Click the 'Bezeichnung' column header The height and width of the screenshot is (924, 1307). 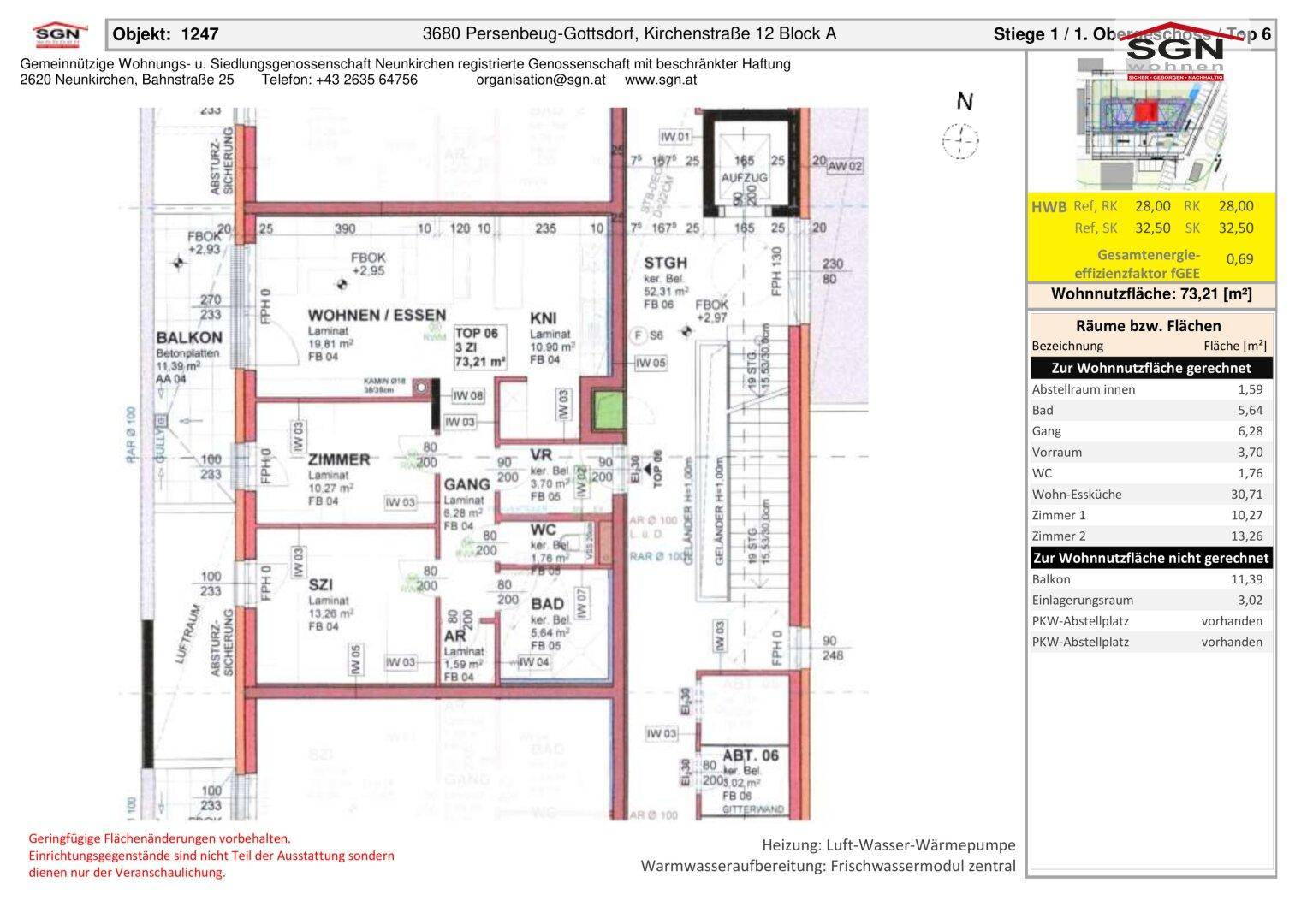coord(1067,346)
